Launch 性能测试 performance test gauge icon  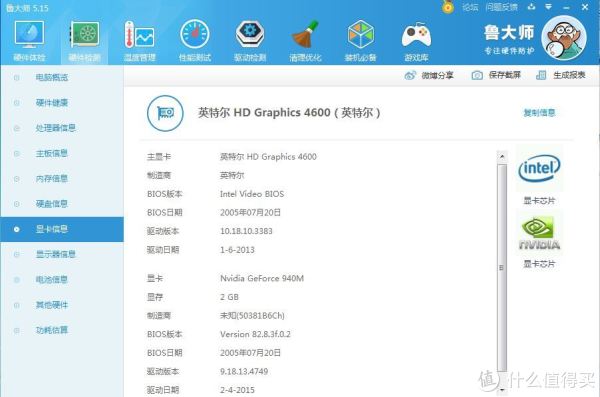[195, 40]
